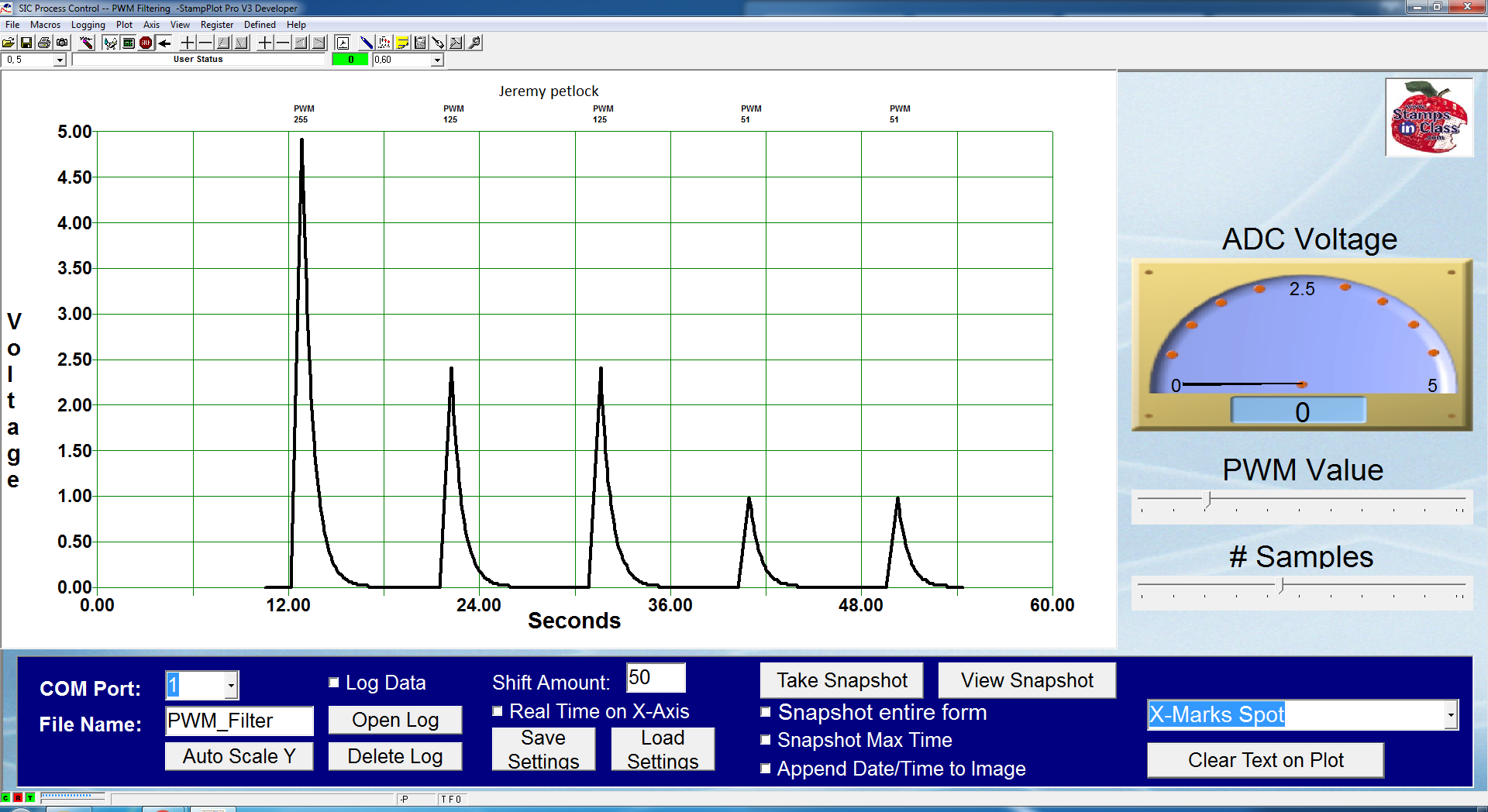
Task: Click the red STOP sign icon
Action: (x=146, y=43)
